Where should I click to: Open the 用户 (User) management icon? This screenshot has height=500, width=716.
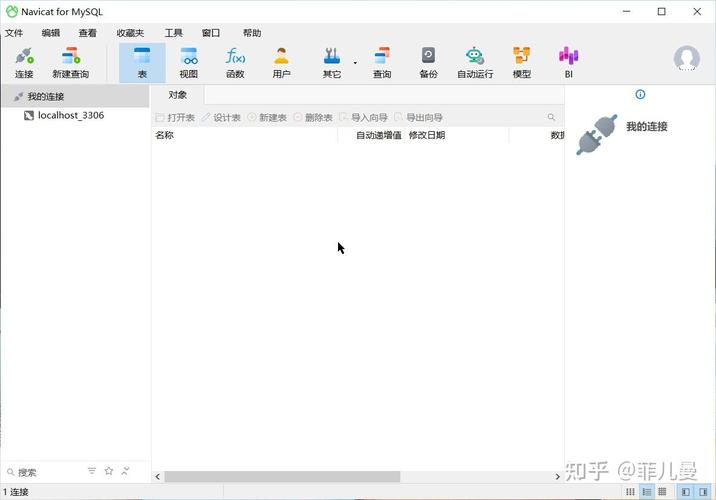(x=281, y=63)
